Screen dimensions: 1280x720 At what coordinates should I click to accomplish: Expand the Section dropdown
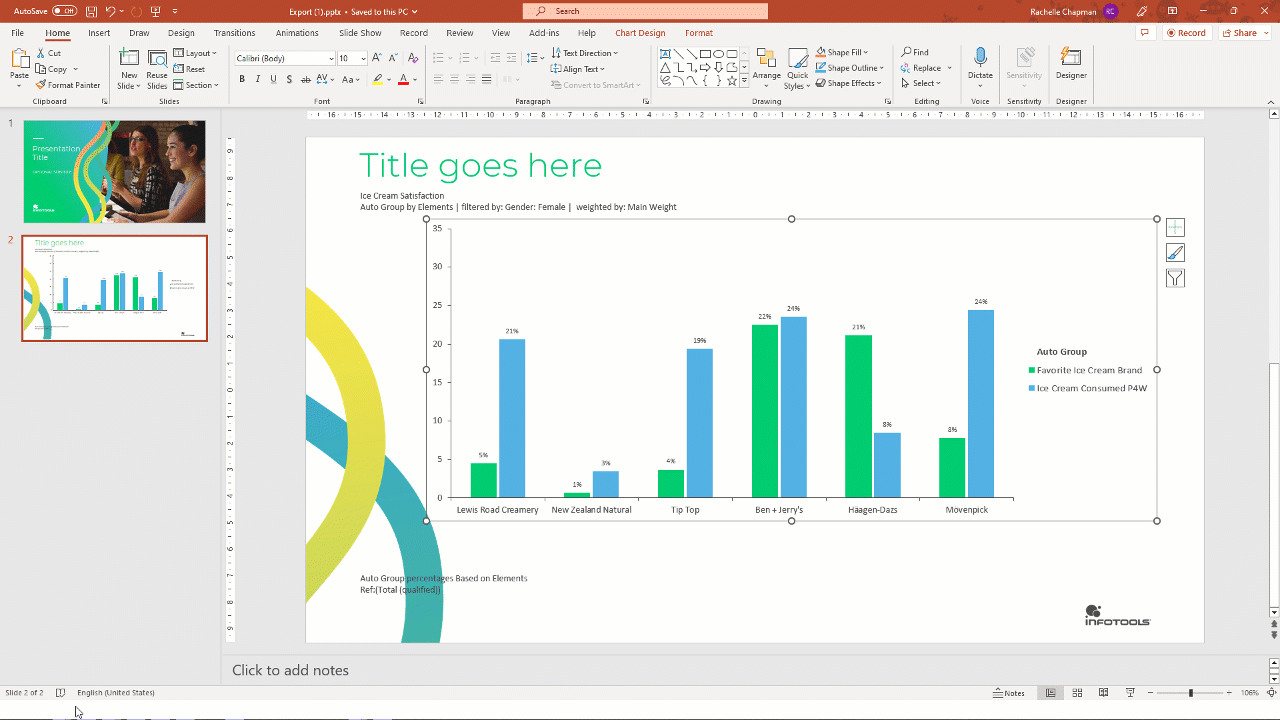coord(196,85)
